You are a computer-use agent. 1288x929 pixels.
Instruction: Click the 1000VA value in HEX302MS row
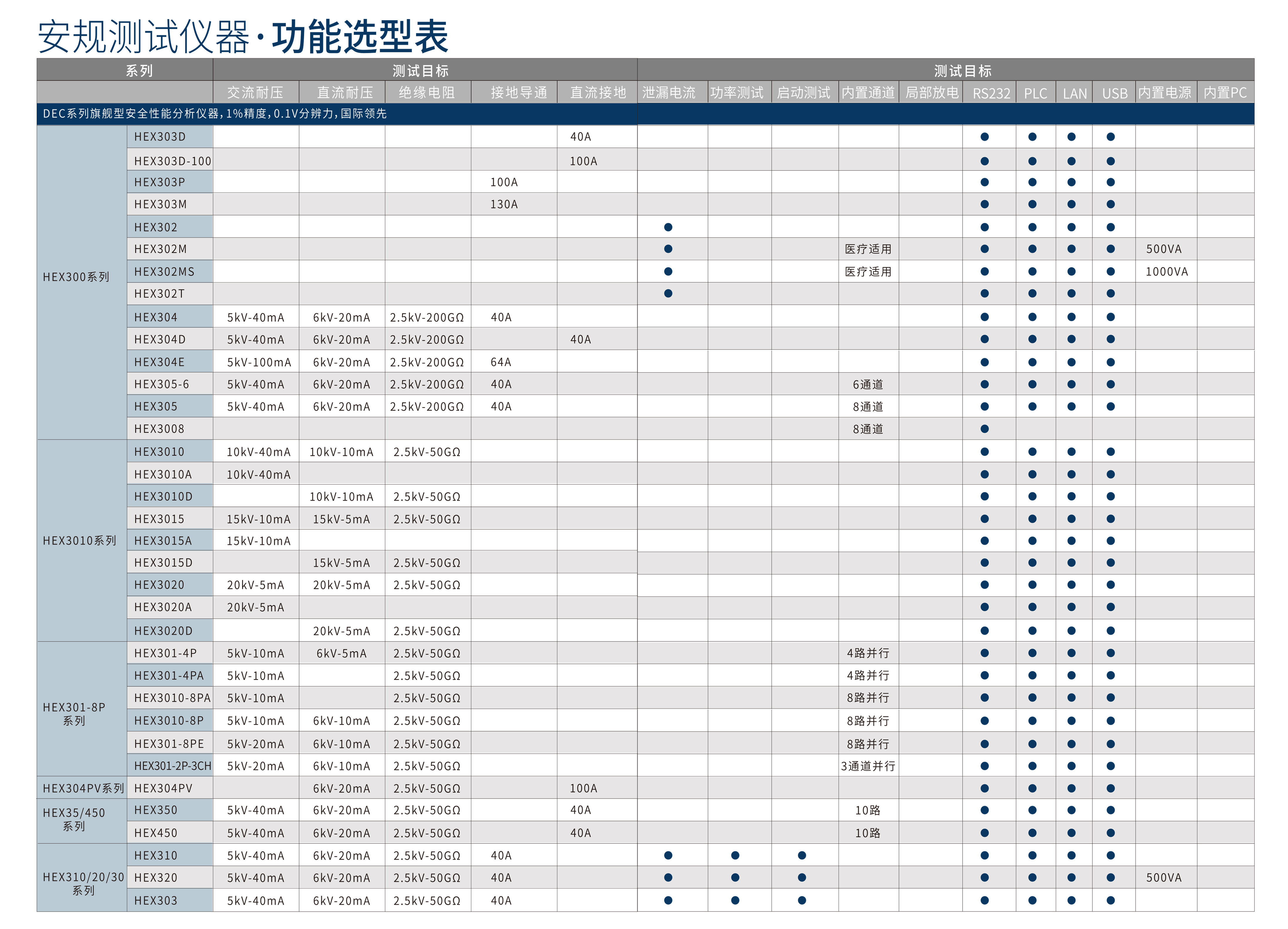(x=1167, y=272)
